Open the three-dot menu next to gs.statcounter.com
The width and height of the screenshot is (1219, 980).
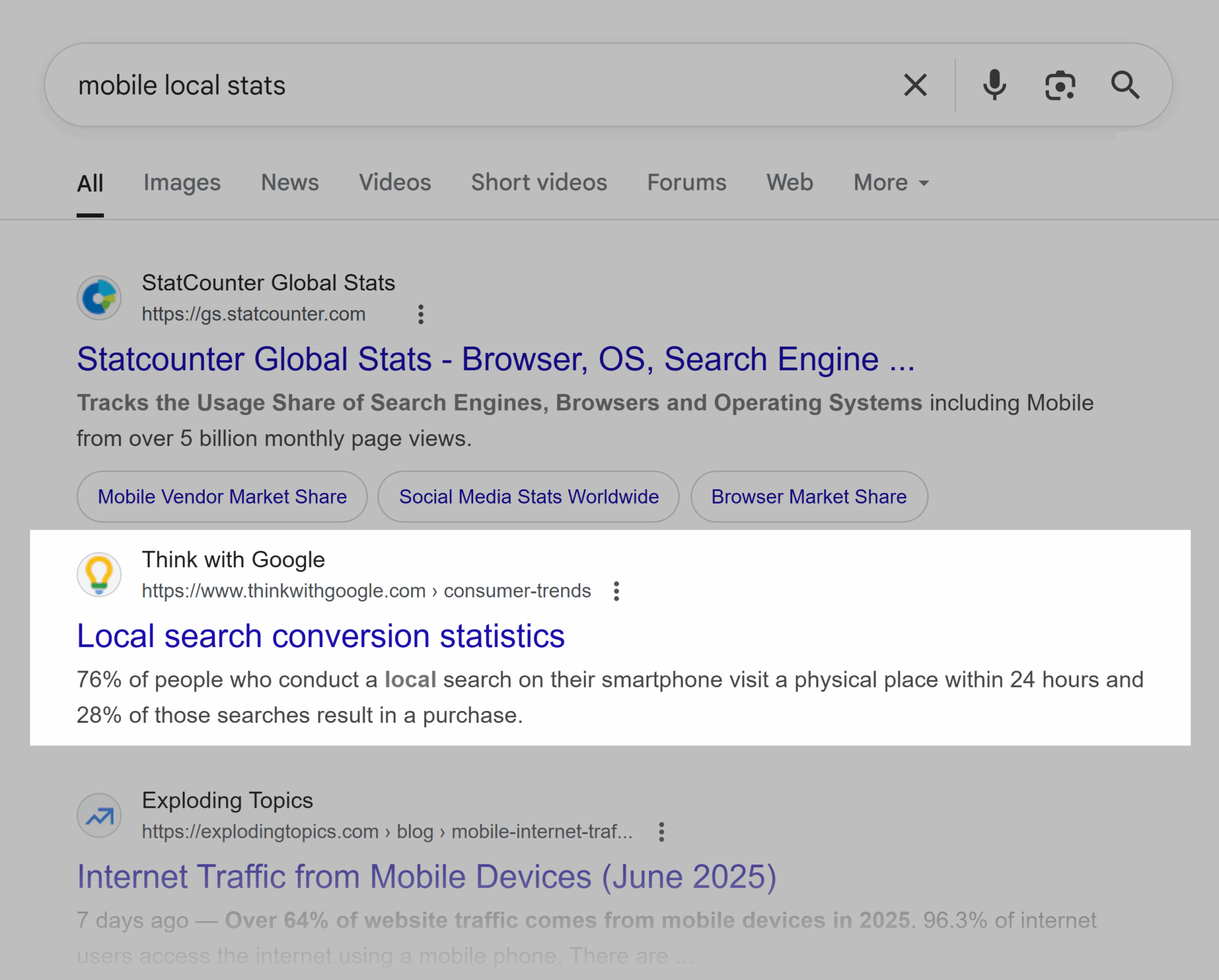421,314
